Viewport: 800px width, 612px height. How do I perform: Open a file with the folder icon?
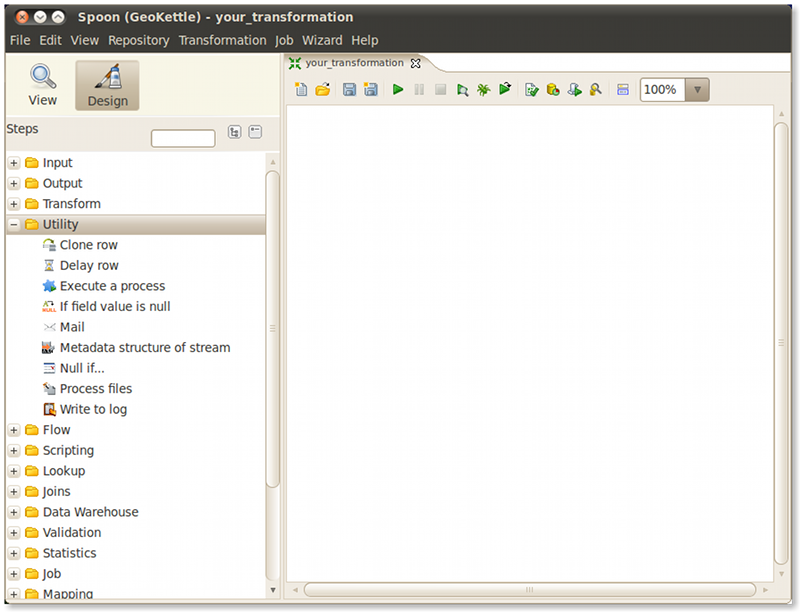pyautogui.click(x=322, y=90)
